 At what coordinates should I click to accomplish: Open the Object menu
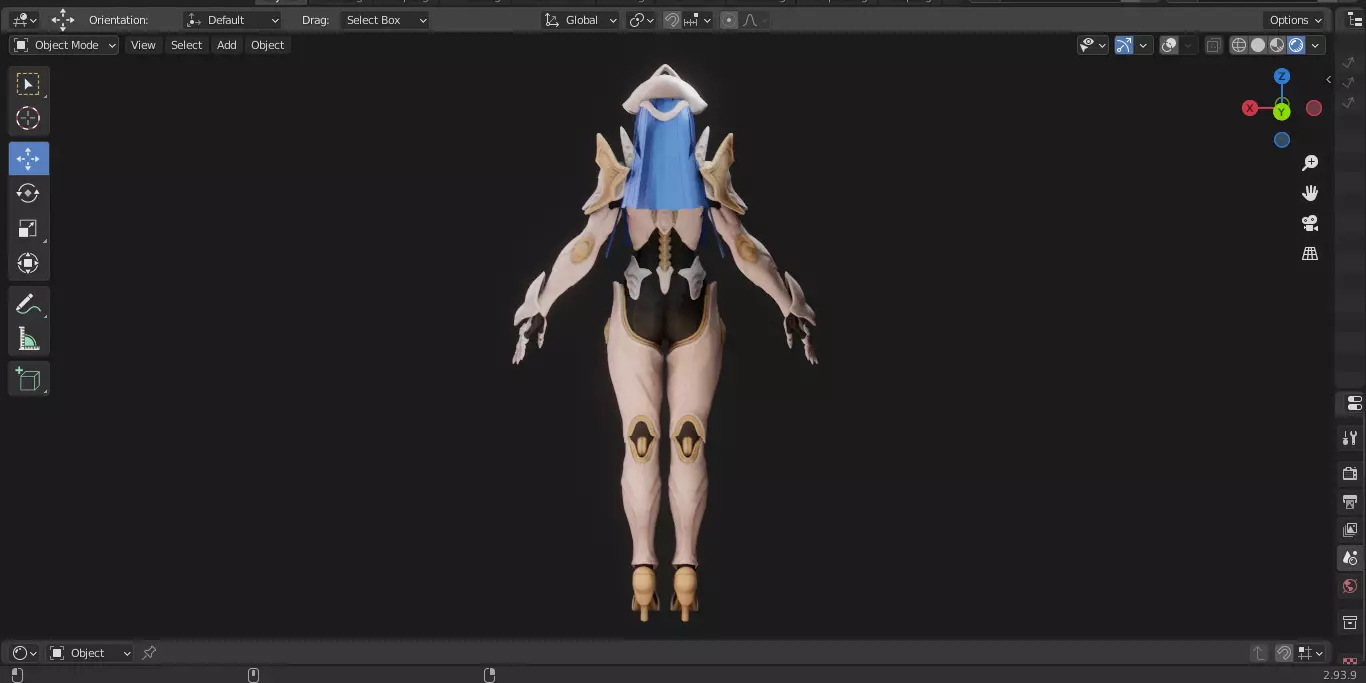267,45
